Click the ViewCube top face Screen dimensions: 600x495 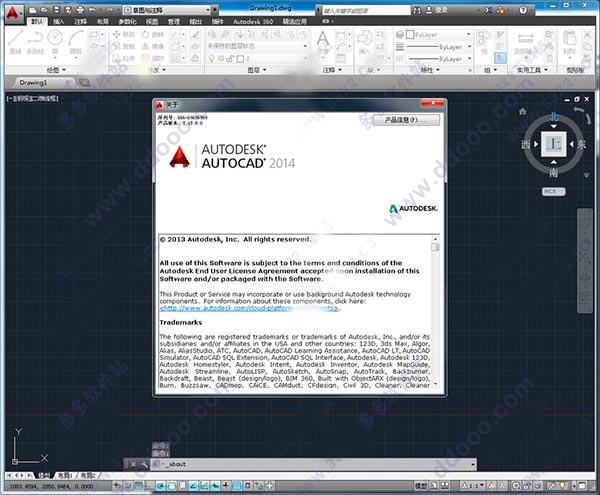coord(553,144)
